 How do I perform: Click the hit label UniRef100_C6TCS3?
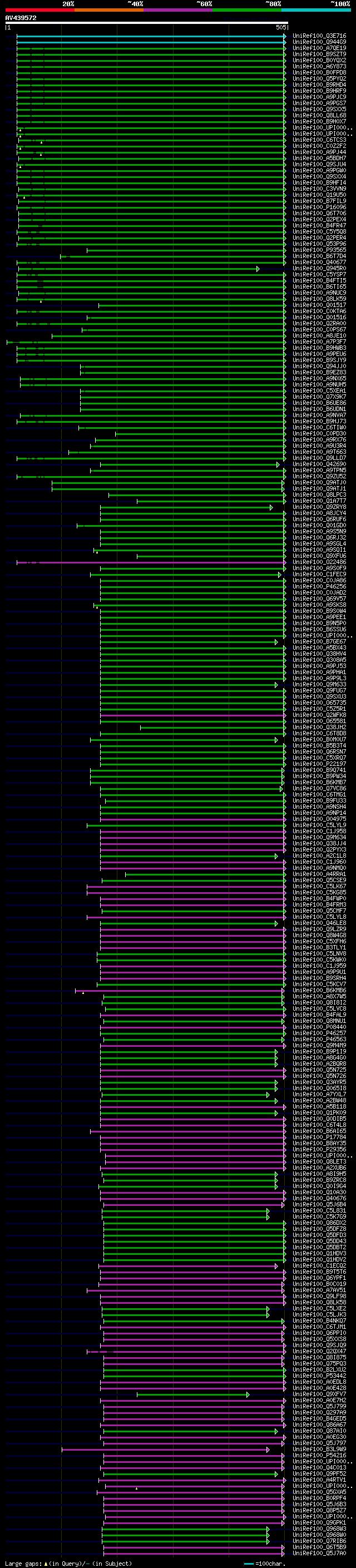pyautogui.click(x=319, y=140)
